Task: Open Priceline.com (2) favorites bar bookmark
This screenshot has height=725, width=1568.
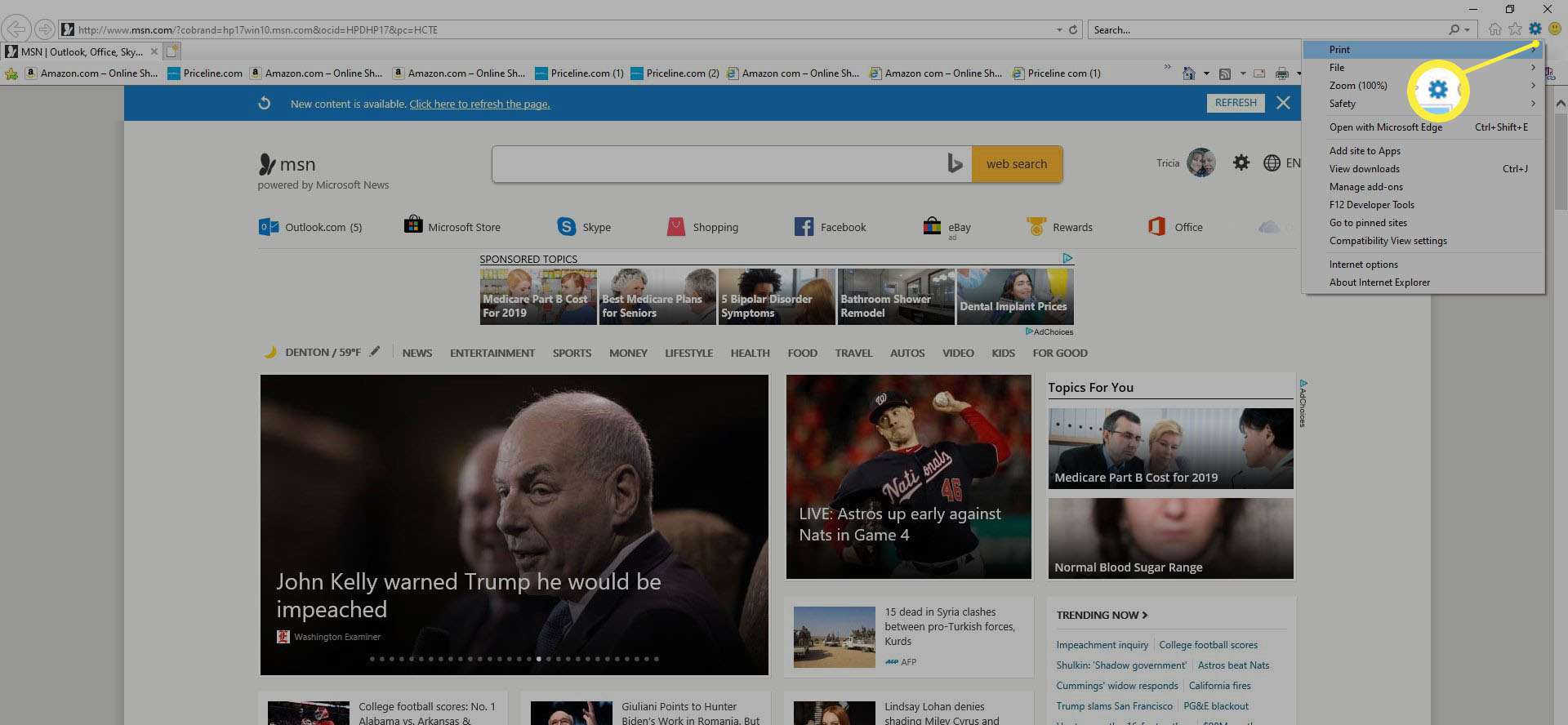Action: pyautogui.click(x=675, y=73)
